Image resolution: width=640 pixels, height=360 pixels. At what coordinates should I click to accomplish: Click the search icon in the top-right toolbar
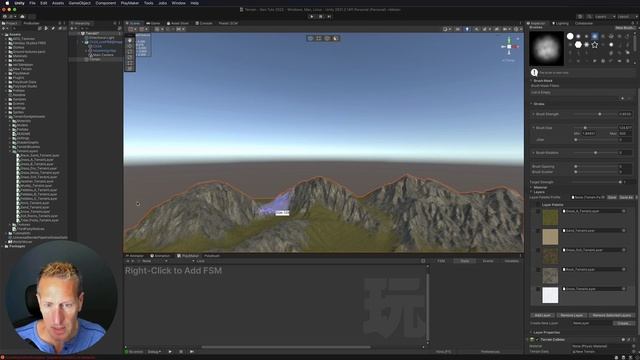tap(589, 17)
